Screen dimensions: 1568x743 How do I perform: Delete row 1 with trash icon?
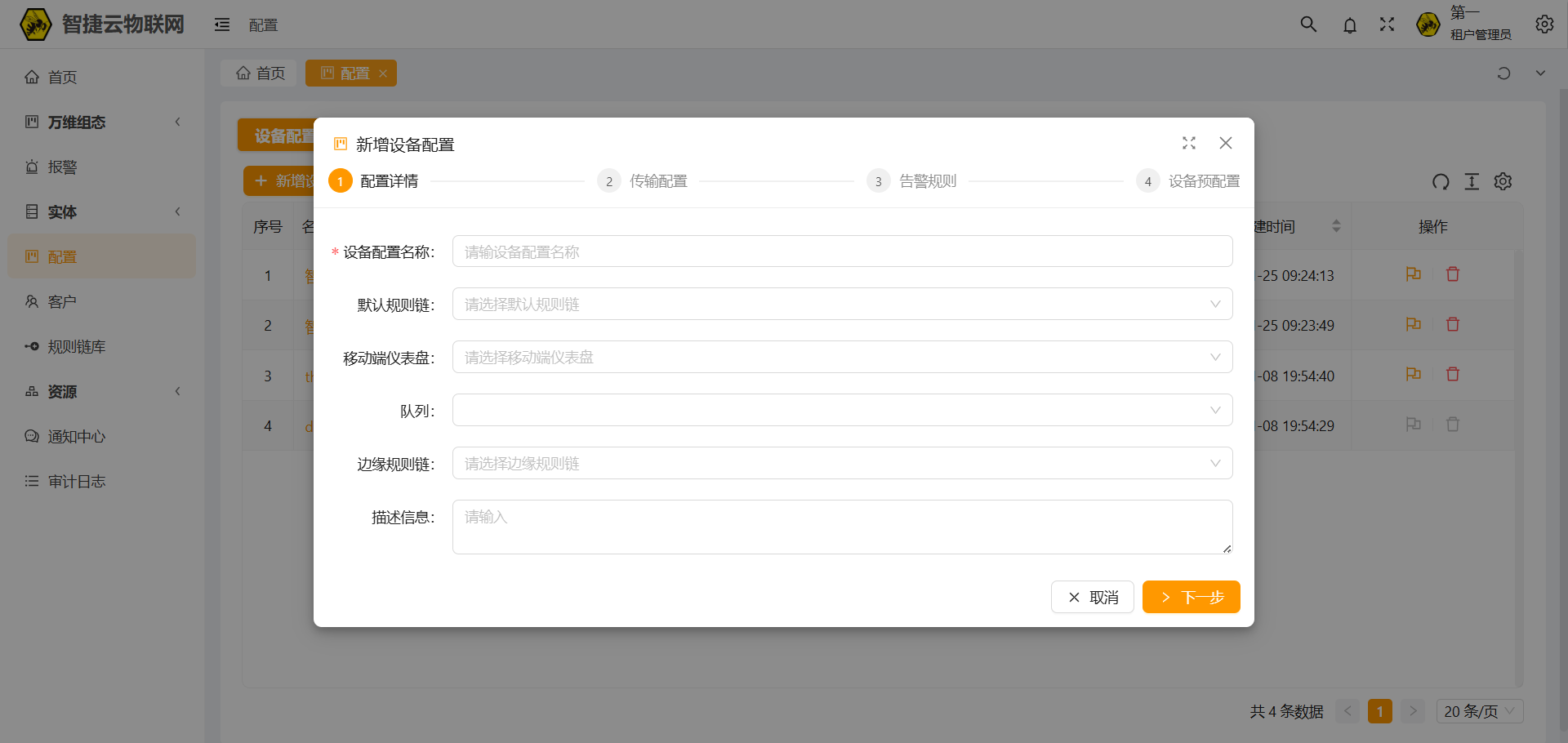1453,274
